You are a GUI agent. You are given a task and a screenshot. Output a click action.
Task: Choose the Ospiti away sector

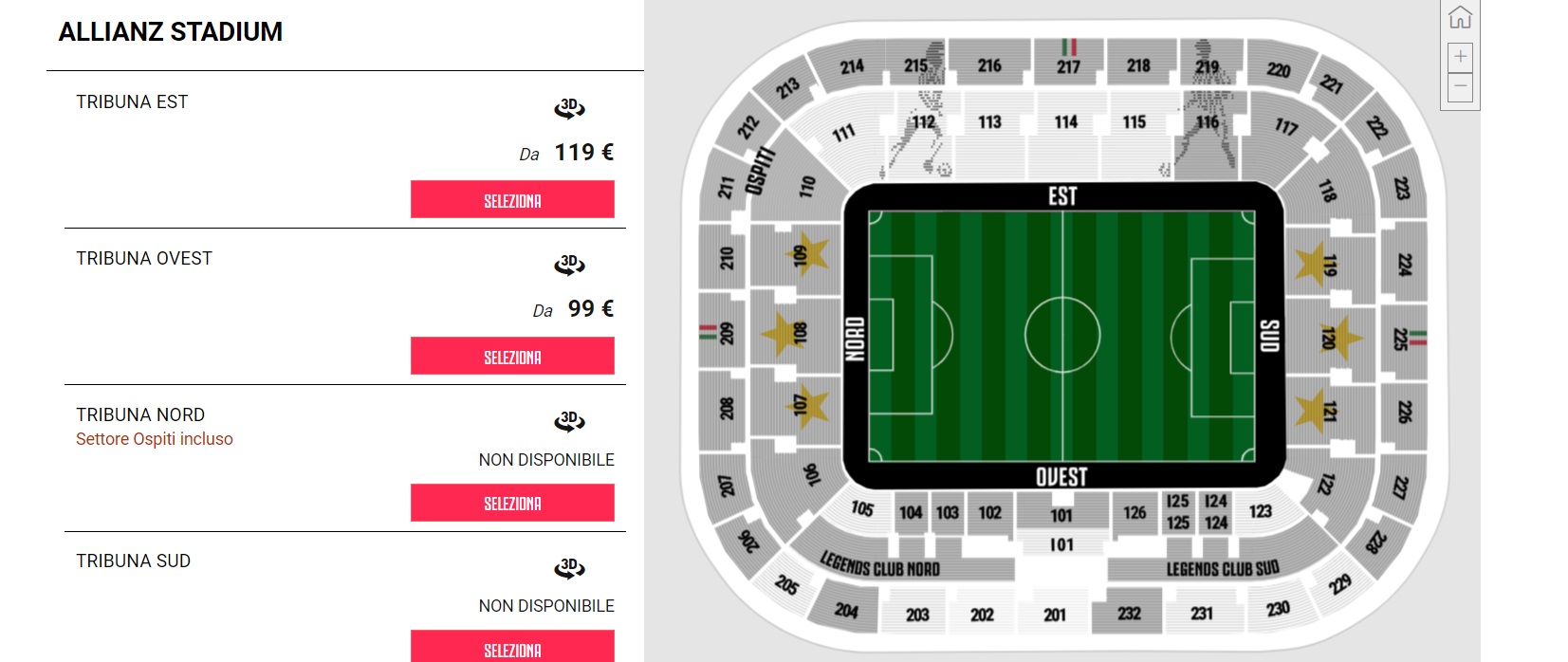[x=759, y=171]
